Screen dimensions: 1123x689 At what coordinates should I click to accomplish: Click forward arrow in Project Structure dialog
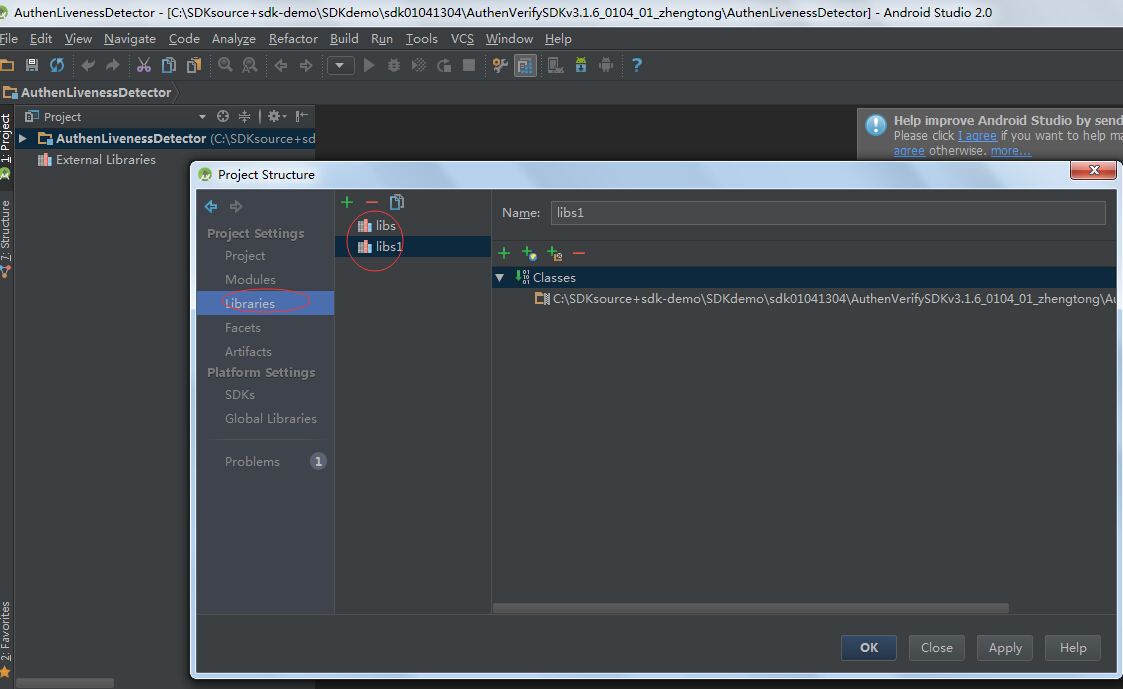[236, 206]
